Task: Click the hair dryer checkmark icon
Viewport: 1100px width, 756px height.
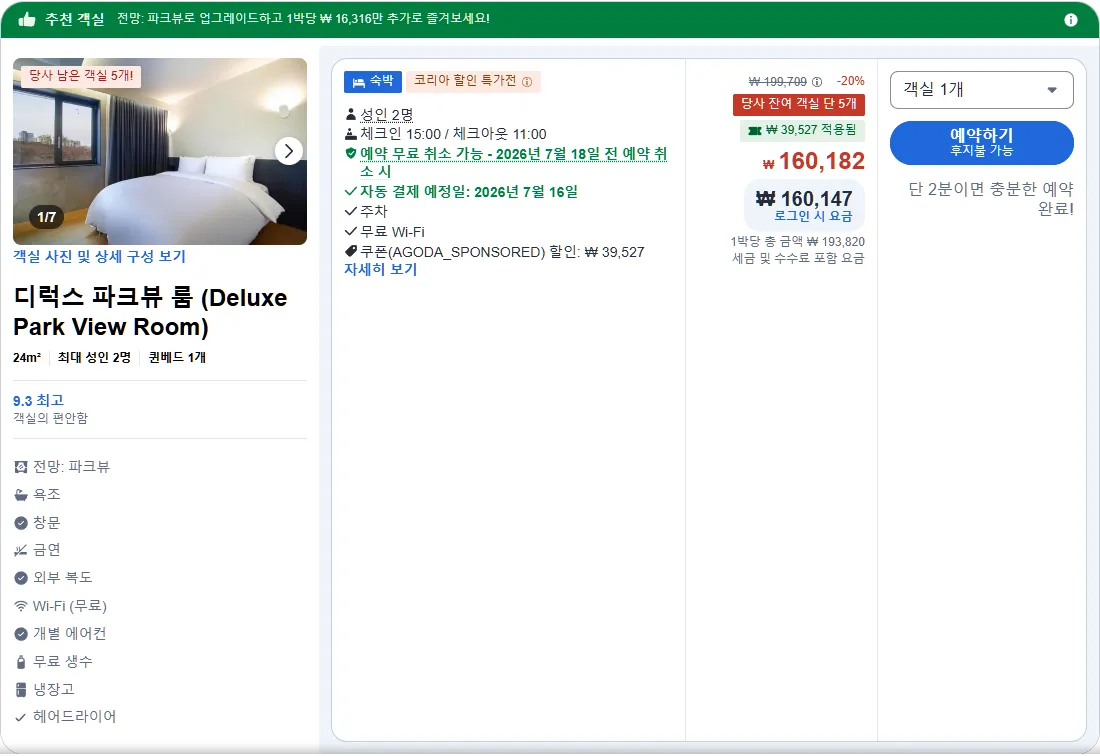Action: tap(21, 717)
